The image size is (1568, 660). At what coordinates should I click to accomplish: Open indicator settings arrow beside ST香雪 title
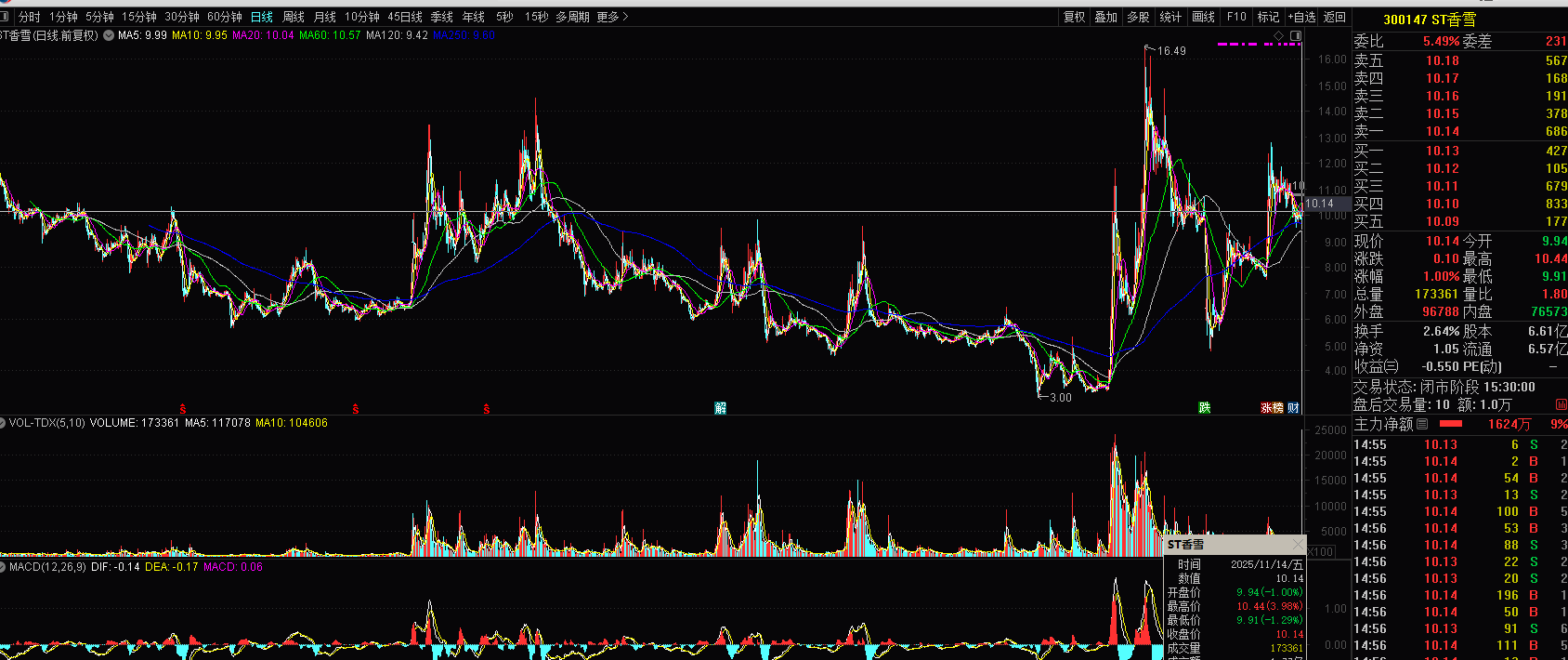[x=109, y=35]
